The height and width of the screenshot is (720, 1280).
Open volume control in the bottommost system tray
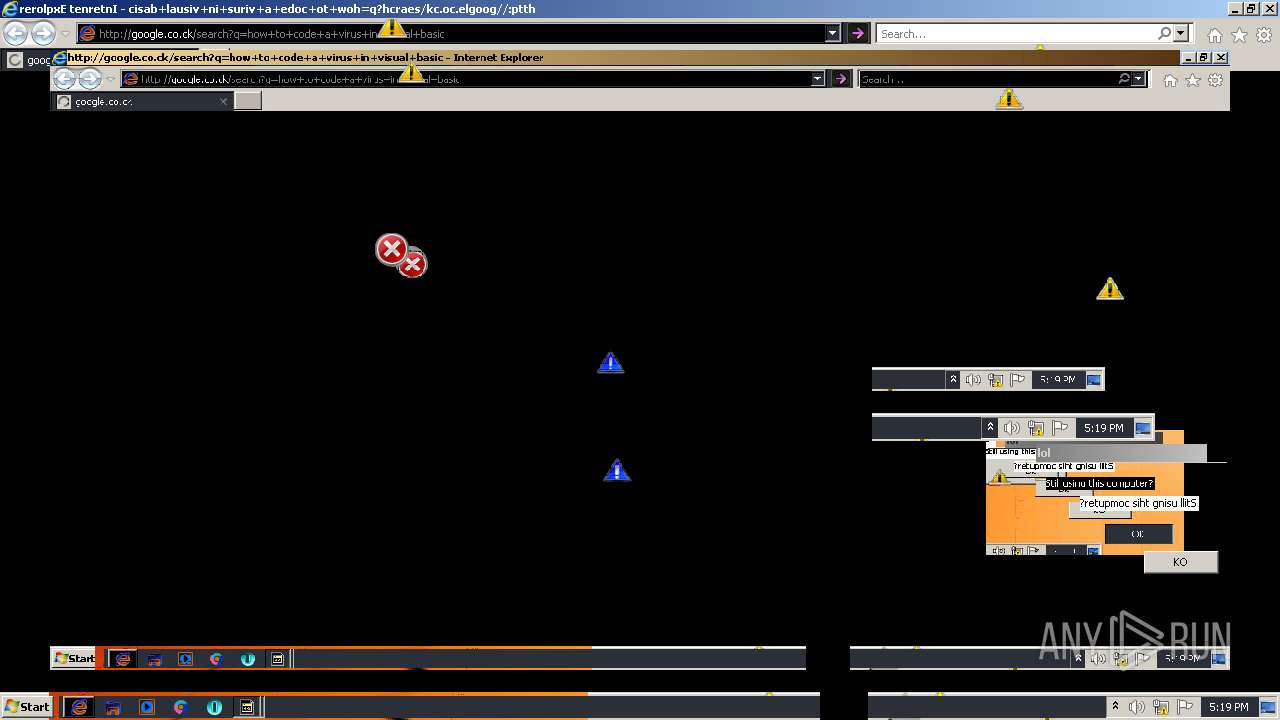(1138, 707)
